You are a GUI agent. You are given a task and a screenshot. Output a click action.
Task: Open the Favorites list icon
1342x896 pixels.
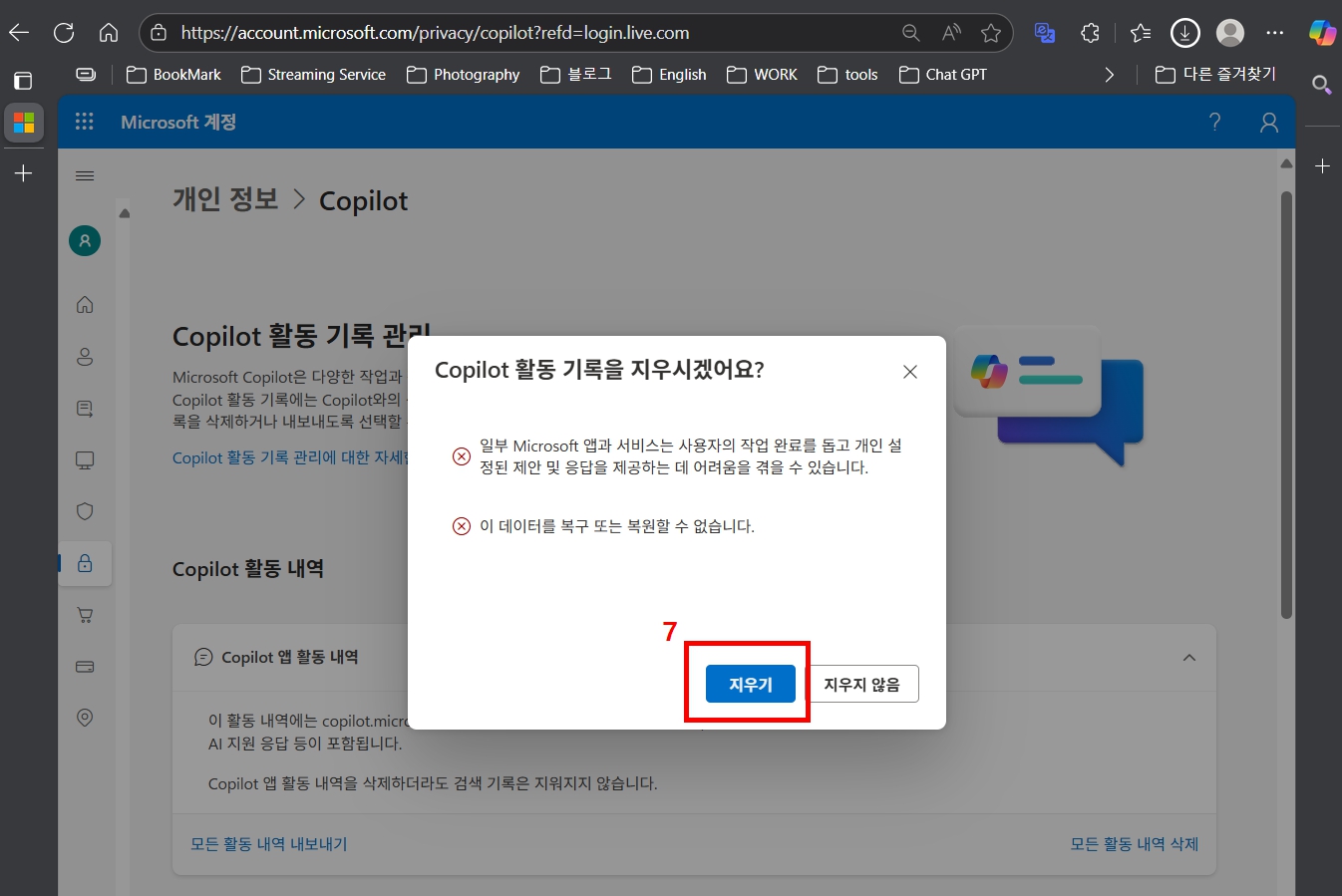tap(1141, 33)
